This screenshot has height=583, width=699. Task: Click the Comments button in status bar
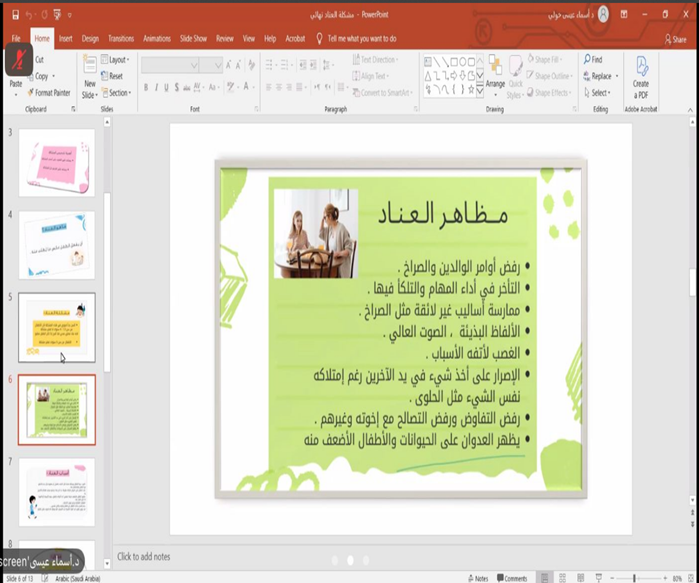514,578
